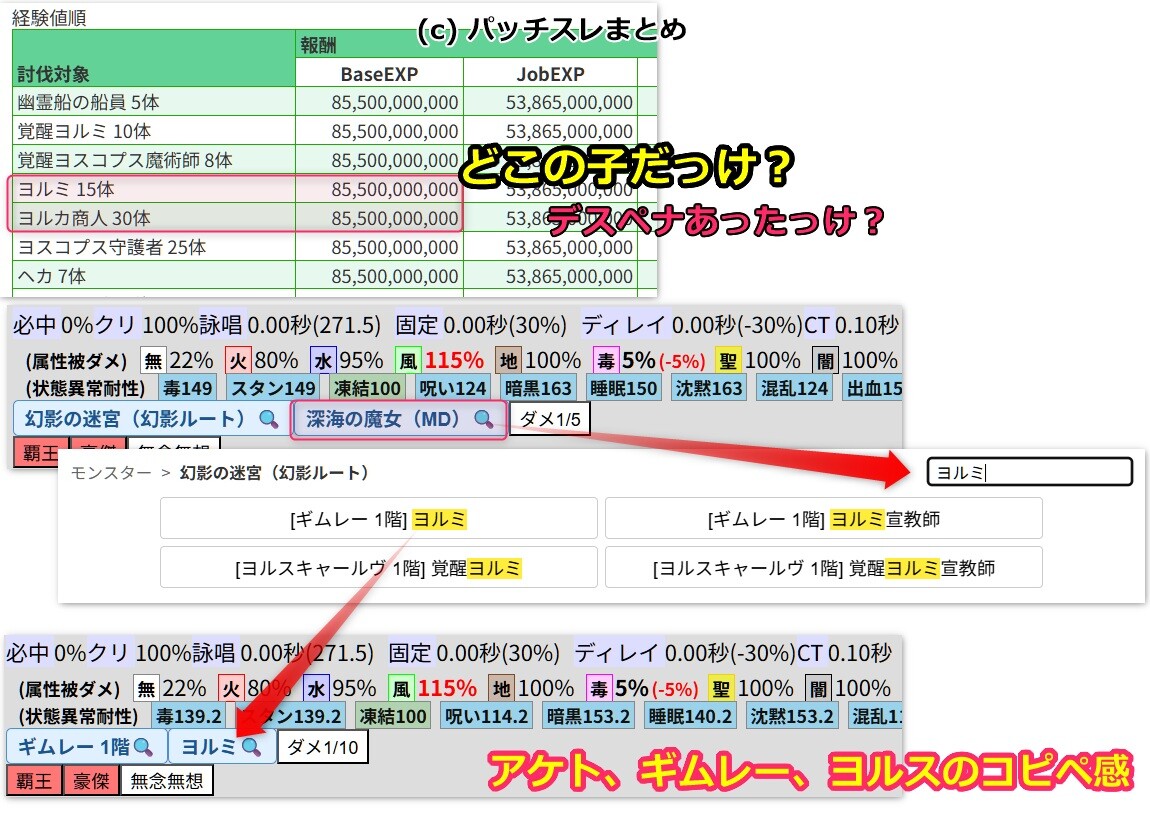1150x814 pixels.
Task: Click the 毒 element badge in upper panel
Action: (604, 361)
